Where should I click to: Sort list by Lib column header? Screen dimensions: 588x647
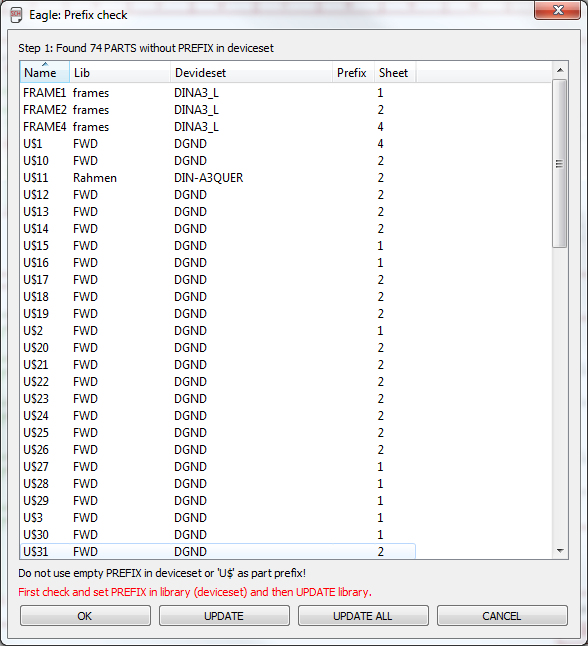(120, 72)
